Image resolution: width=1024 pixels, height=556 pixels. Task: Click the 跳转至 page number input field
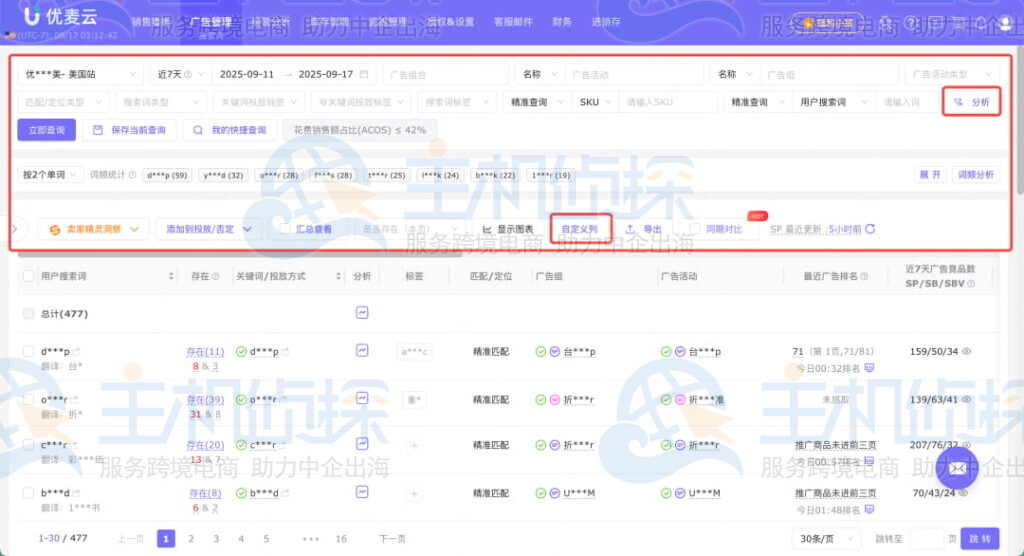[x=925, y=539]
